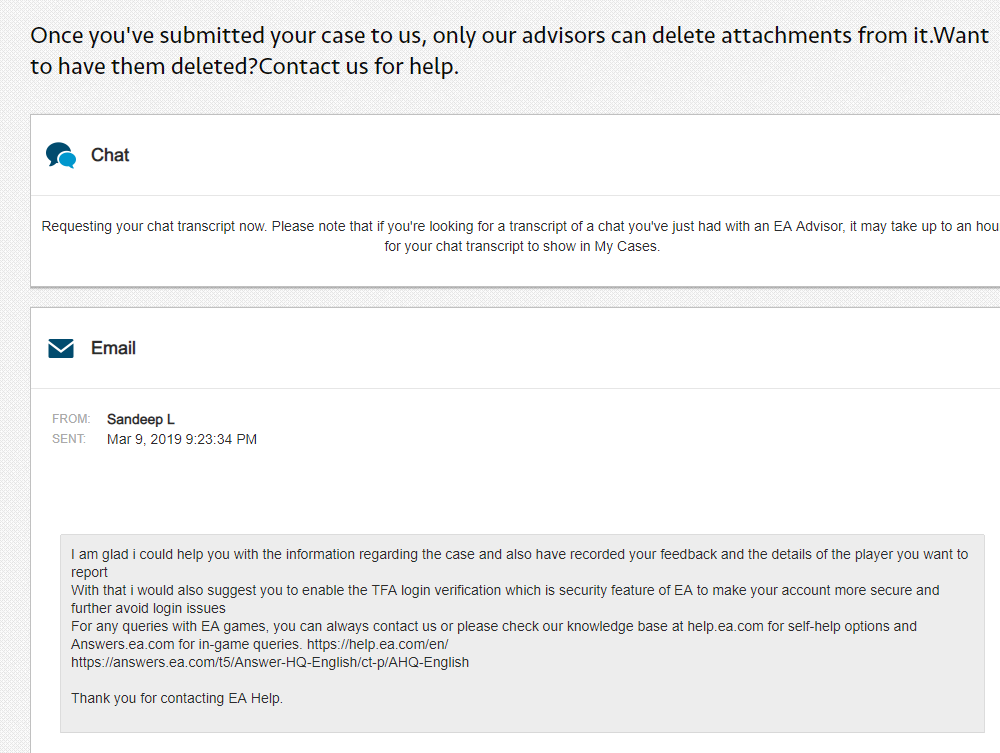Screen dimensions: 1000x753
Task: Click the SENT: label
Action: [x=69, y=439]
